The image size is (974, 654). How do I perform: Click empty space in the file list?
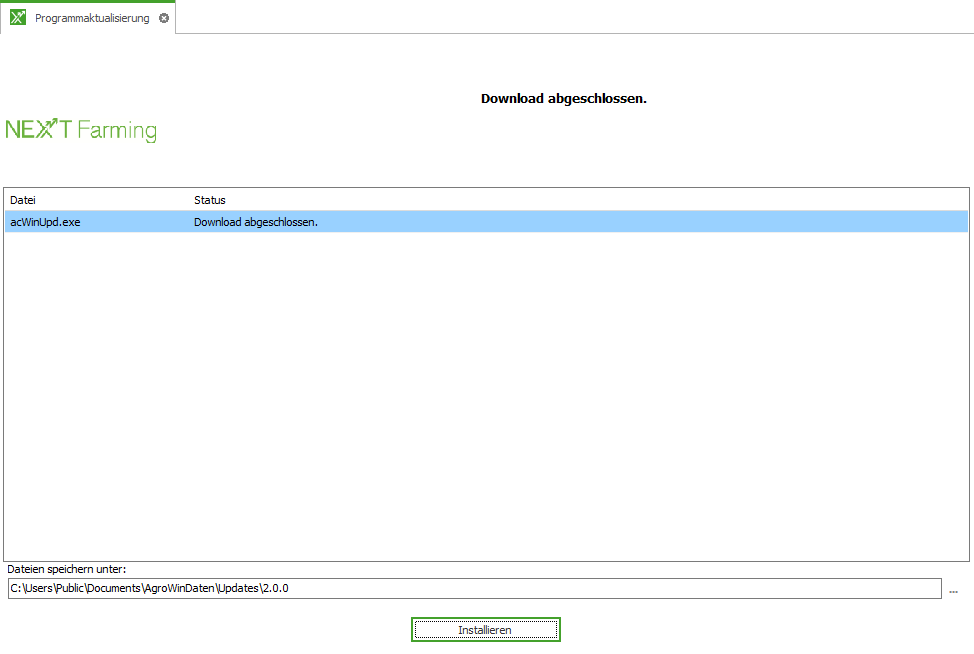coord(486,400)
